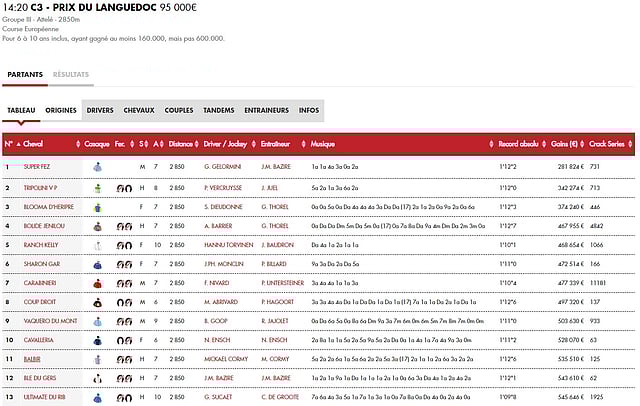The width and height of the screenshot is (640, 406).
Task: Sort the table by Record absolu
Action: (519, 144)
